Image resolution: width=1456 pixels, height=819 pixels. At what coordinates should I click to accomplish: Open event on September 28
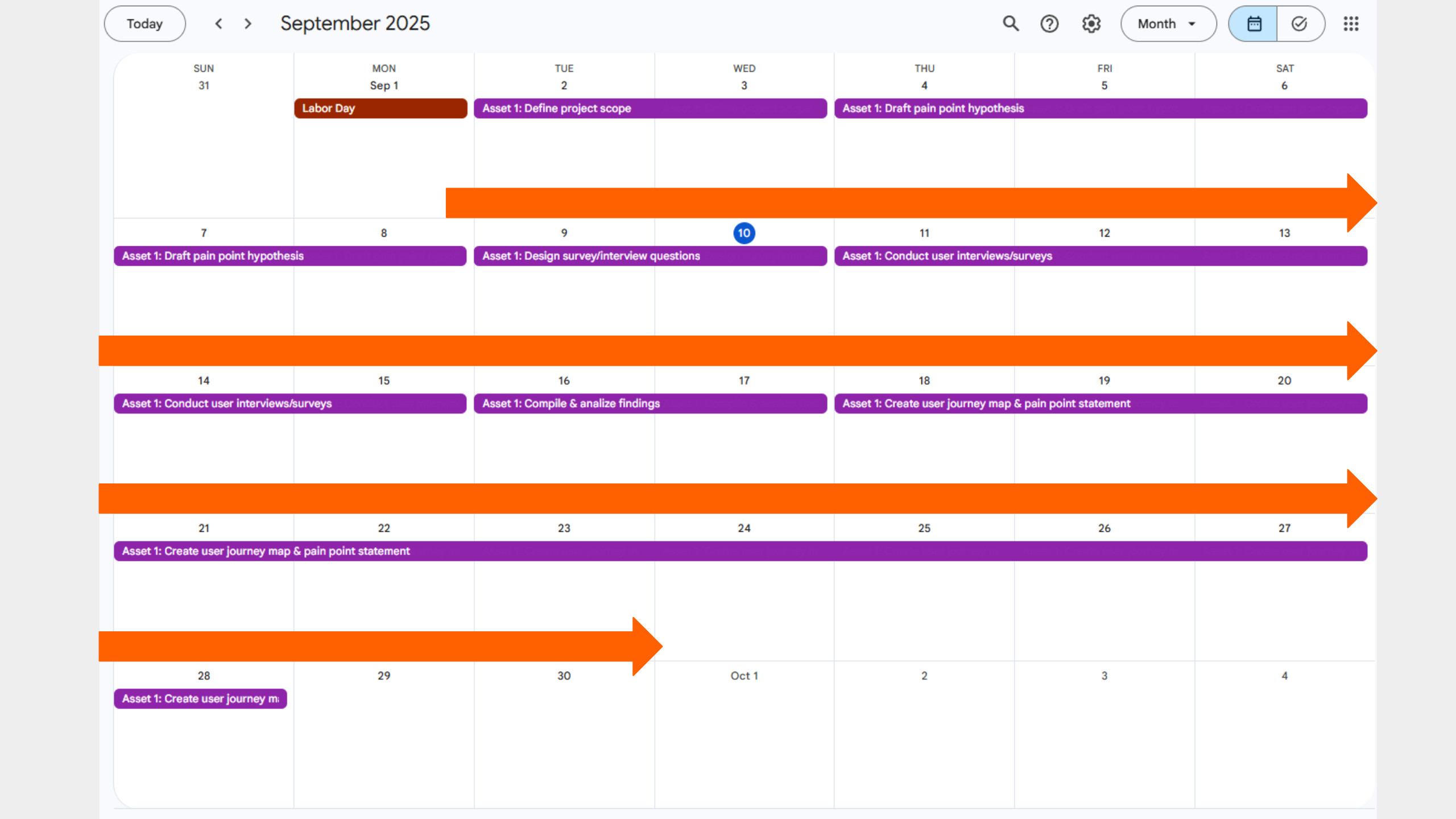pos(200,698)
